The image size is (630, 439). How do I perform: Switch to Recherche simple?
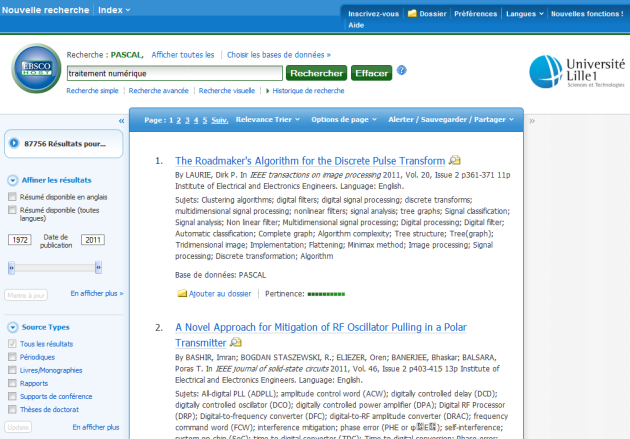[x=92, y=91]
